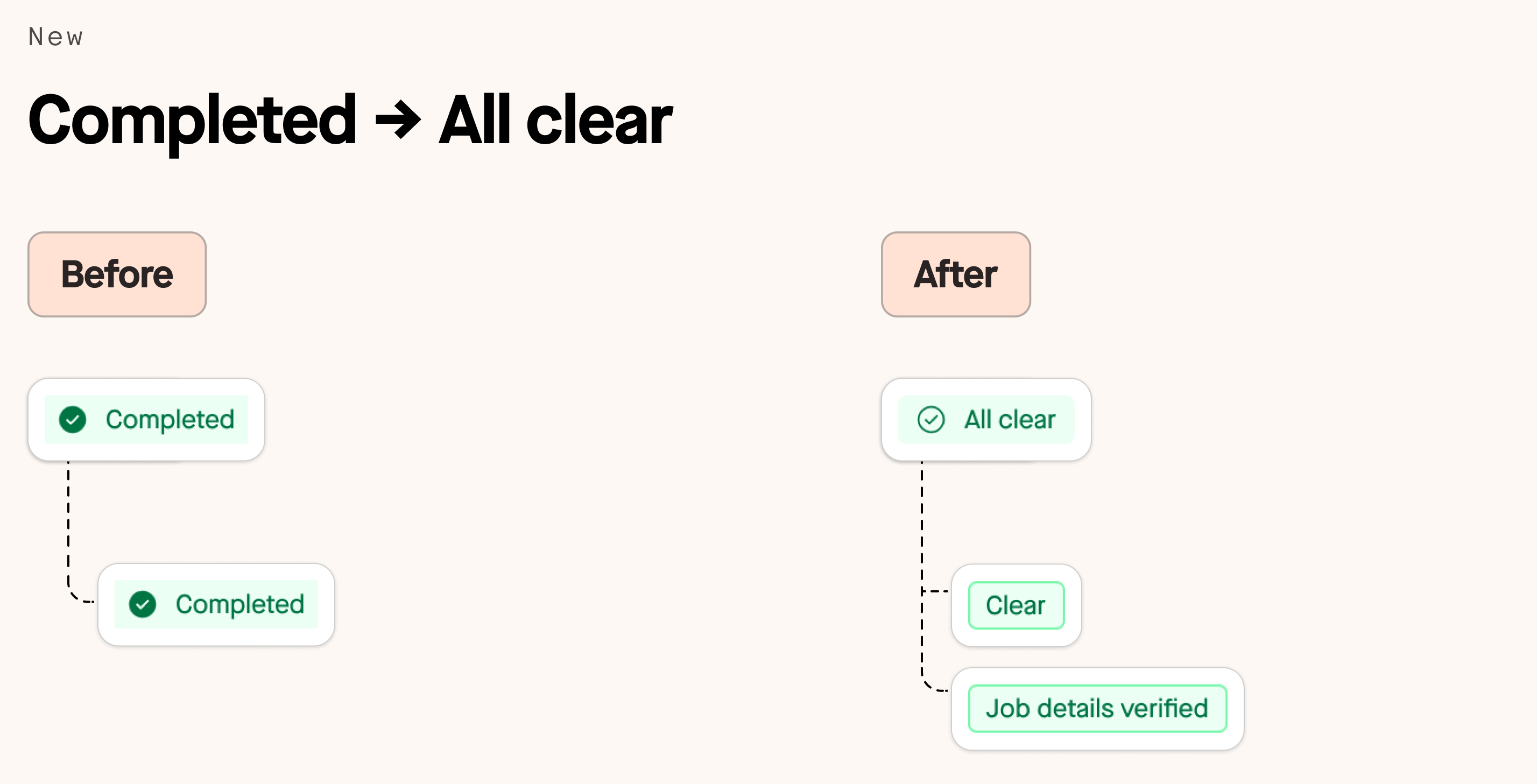
Task: Select the After label
Action: pos(956,274)
